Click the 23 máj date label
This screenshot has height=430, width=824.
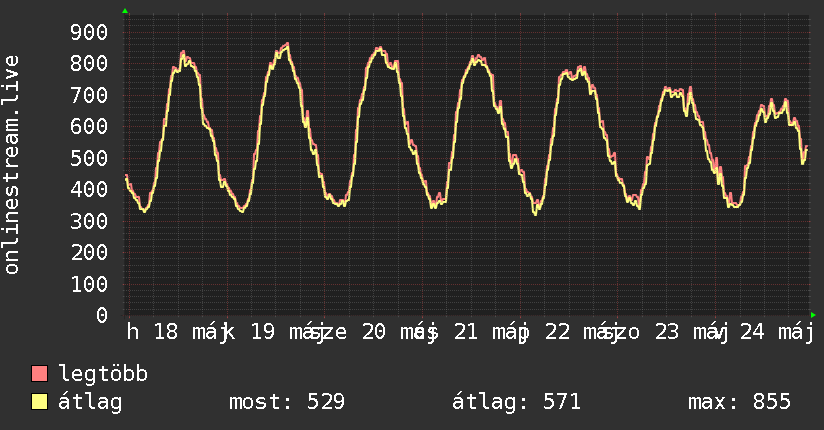click(692, 333)
